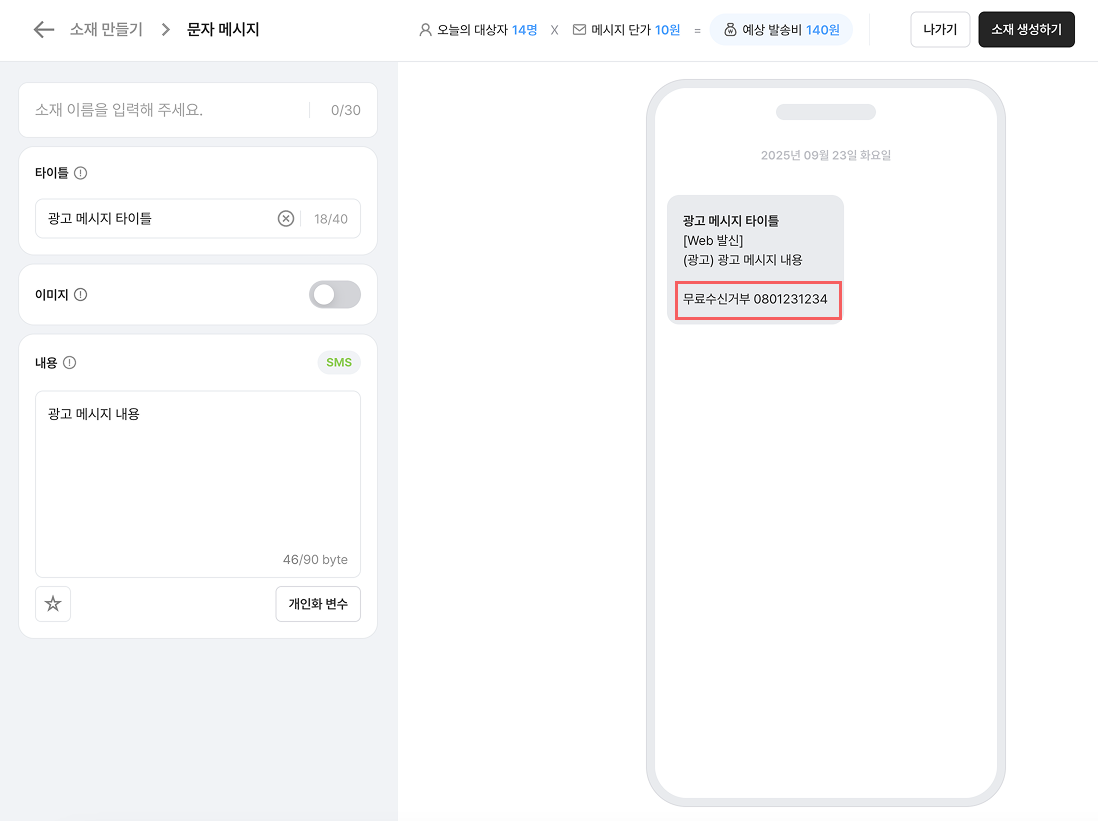Enable the 이미지 toggle switch

334,295
